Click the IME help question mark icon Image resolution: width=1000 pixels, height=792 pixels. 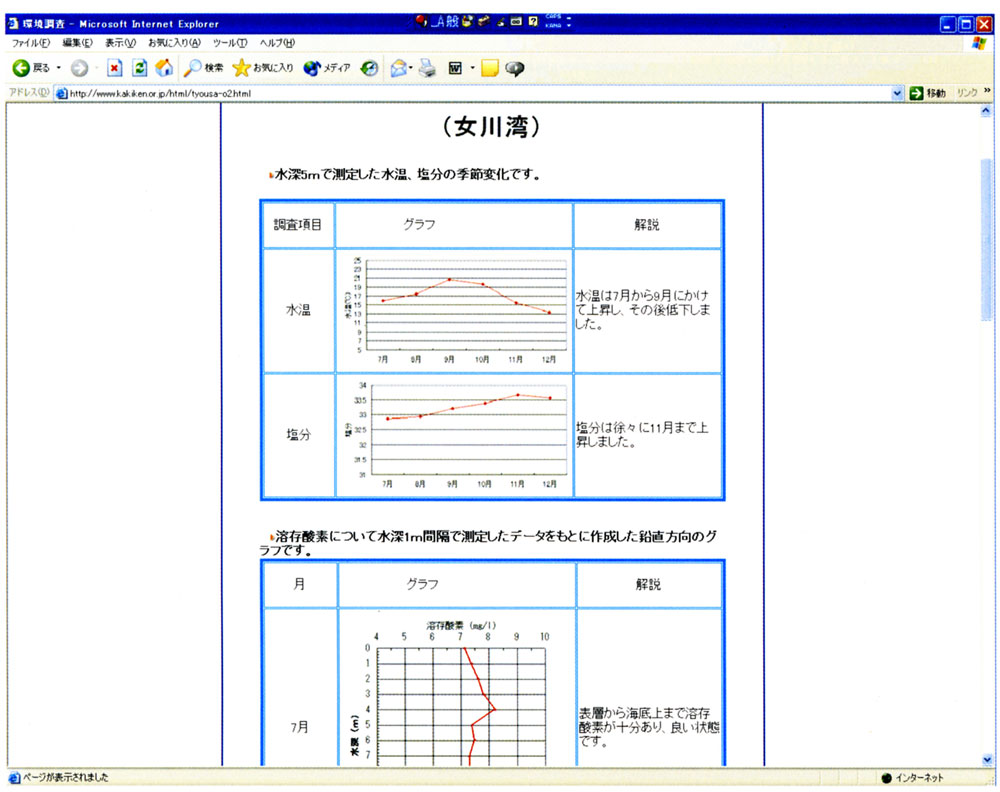534,22
